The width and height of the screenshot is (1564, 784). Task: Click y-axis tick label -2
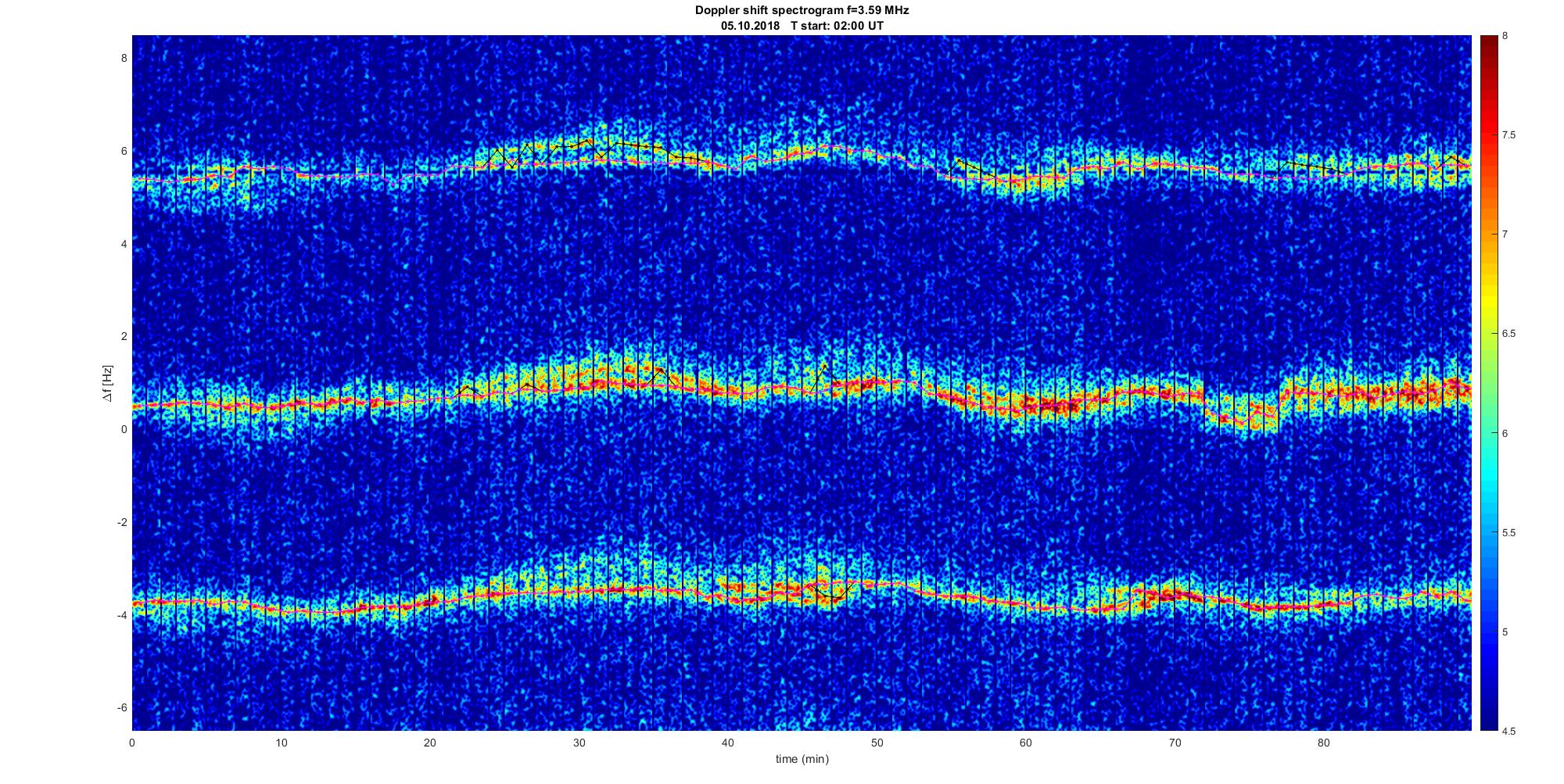120,522
